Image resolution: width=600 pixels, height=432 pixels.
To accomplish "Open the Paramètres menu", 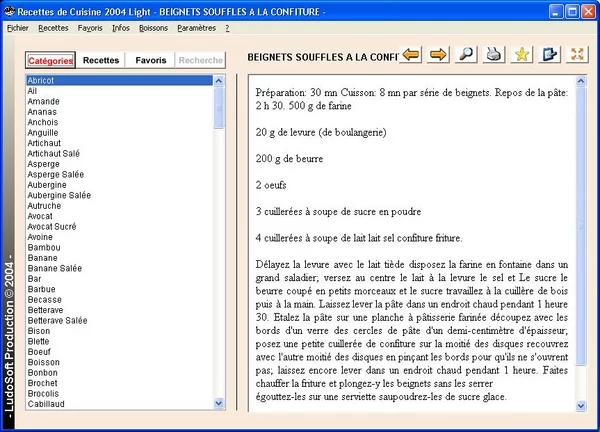I will 196,28.
